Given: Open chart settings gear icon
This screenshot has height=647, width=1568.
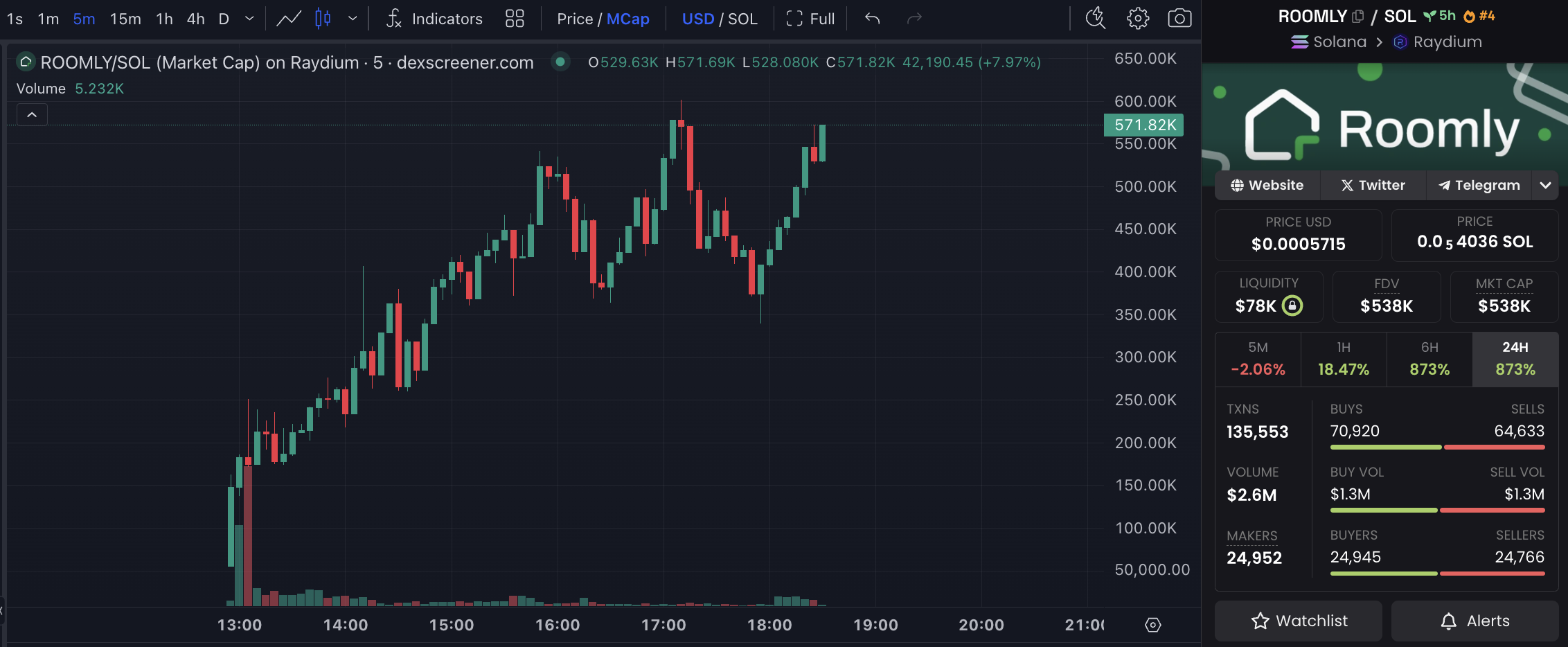Looking at the screenshot, I should tap(1138, 19).
